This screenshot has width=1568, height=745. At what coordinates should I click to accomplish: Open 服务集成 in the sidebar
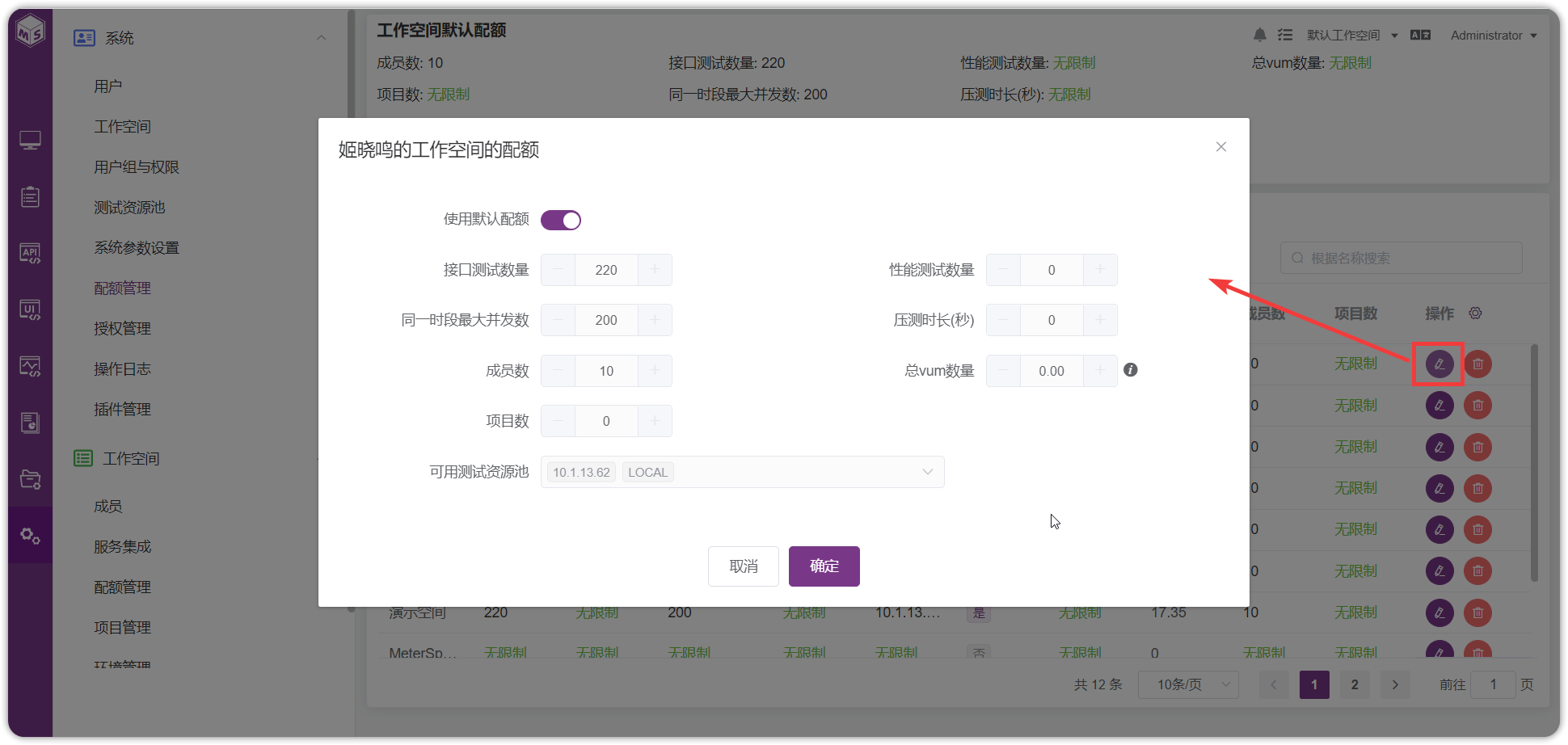[x=123, y=547]
